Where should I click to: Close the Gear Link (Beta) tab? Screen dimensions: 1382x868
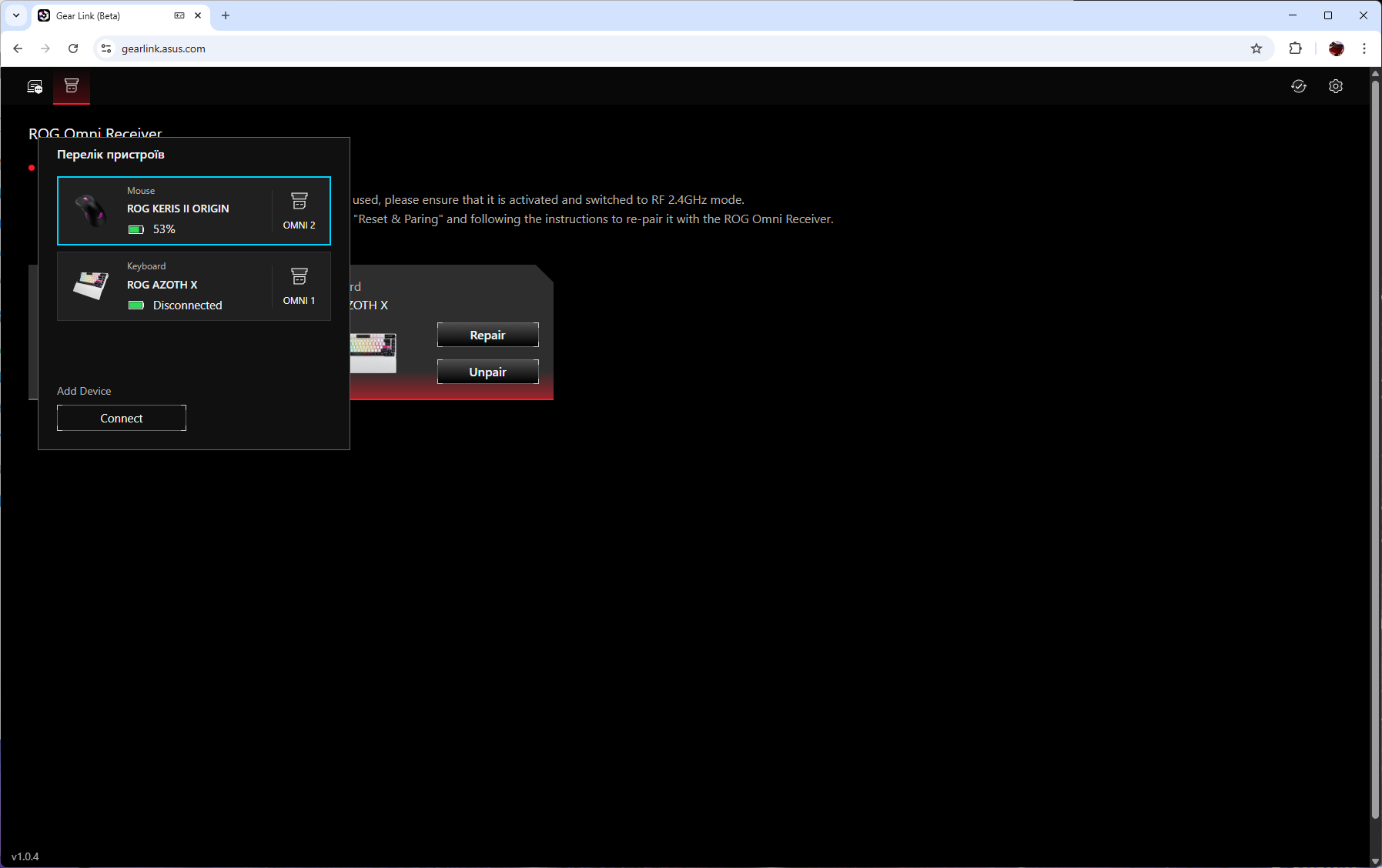point(199,15)
